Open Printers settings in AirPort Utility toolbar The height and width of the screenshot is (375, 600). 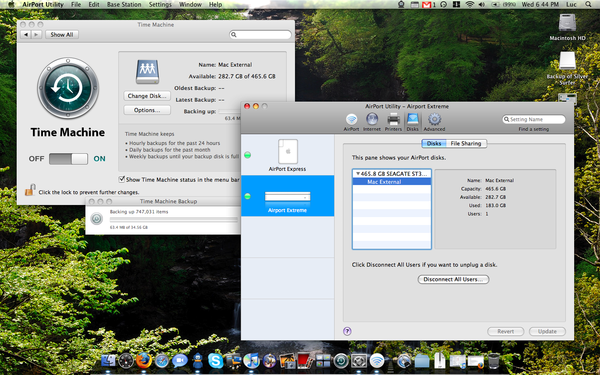pos(393,122)
